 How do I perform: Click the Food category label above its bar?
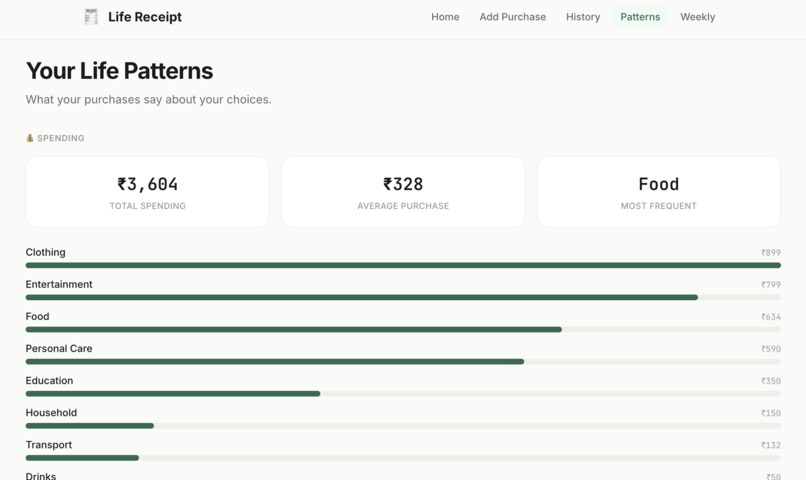pyautogui.click(x=38, y=317)
